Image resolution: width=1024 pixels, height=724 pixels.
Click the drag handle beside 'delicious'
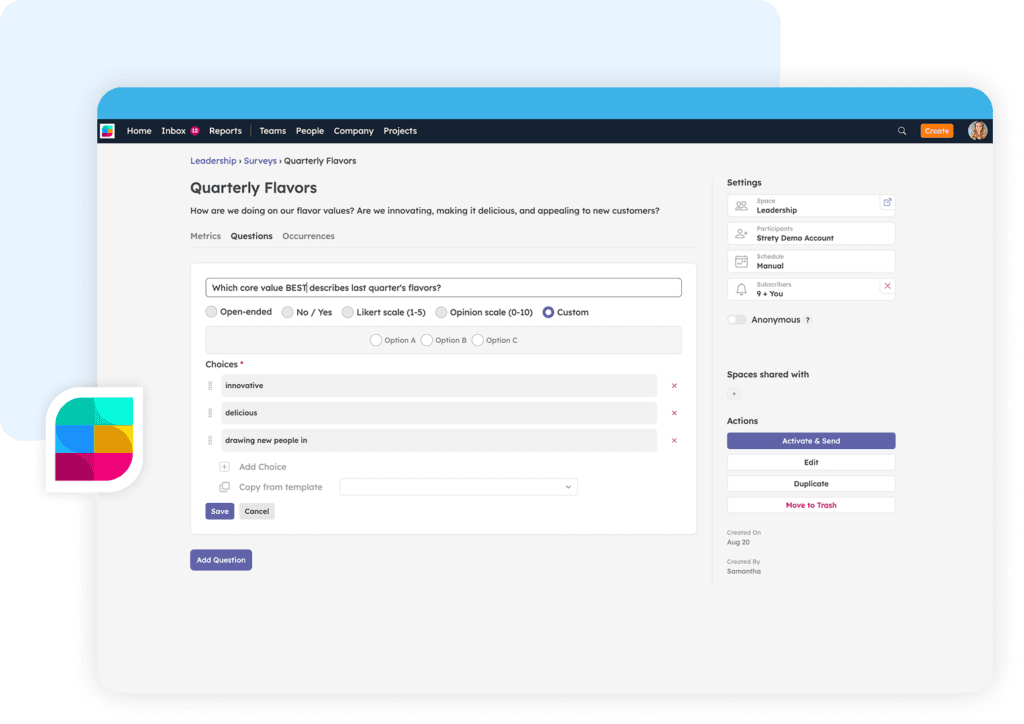(210, 413)
